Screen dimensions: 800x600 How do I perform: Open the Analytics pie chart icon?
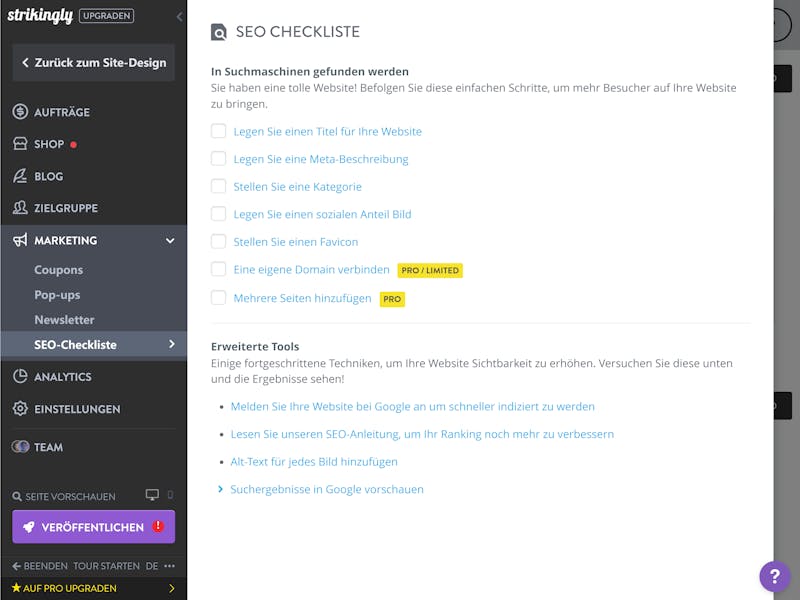20,377
